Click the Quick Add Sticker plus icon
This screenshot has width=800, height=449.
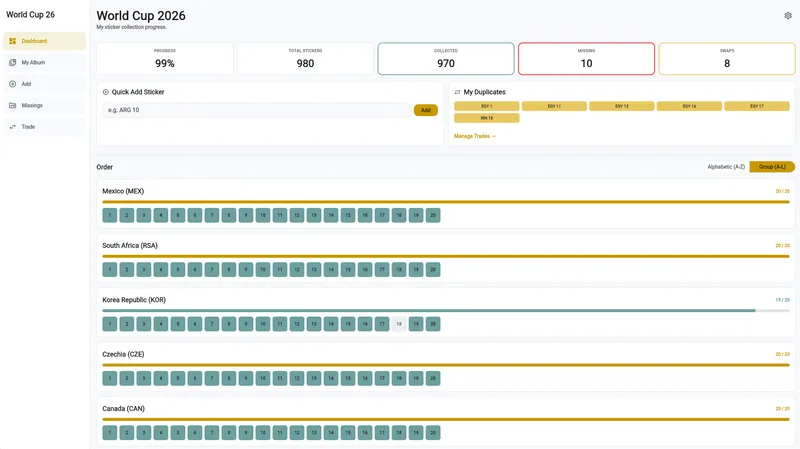pos(106,92)
